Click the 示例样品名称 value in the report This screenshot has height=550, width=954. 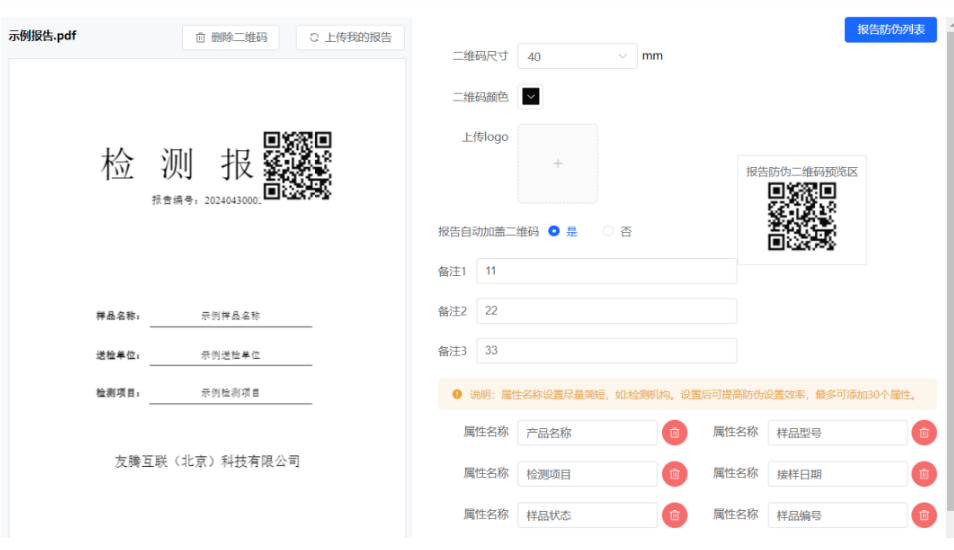point(231,316)
